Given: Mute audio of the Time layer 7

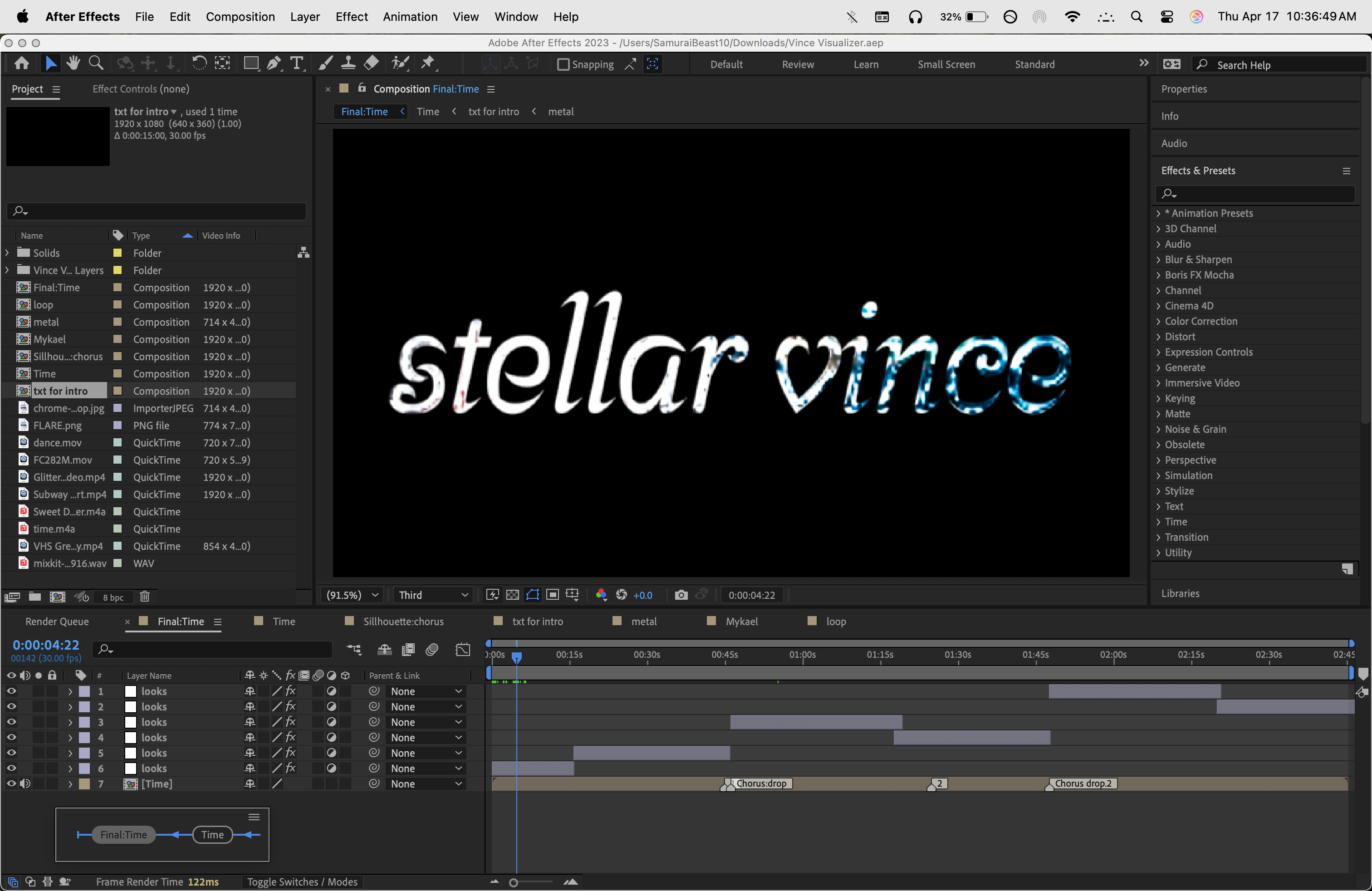Looking at the screenshot, I should coord(25,784).
